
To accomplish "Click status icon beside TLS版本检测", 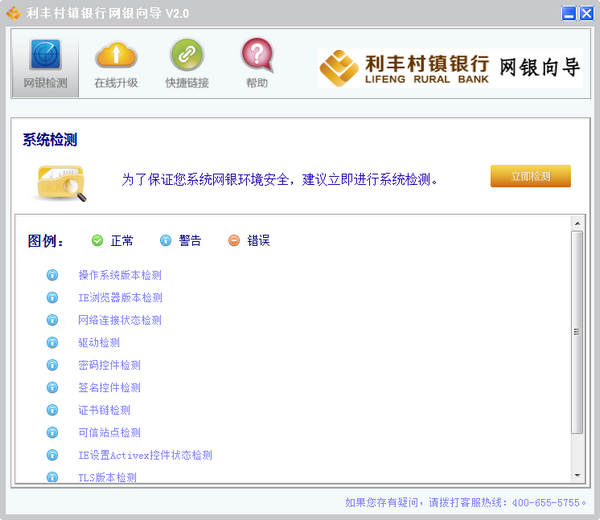I will pos(52,477).
